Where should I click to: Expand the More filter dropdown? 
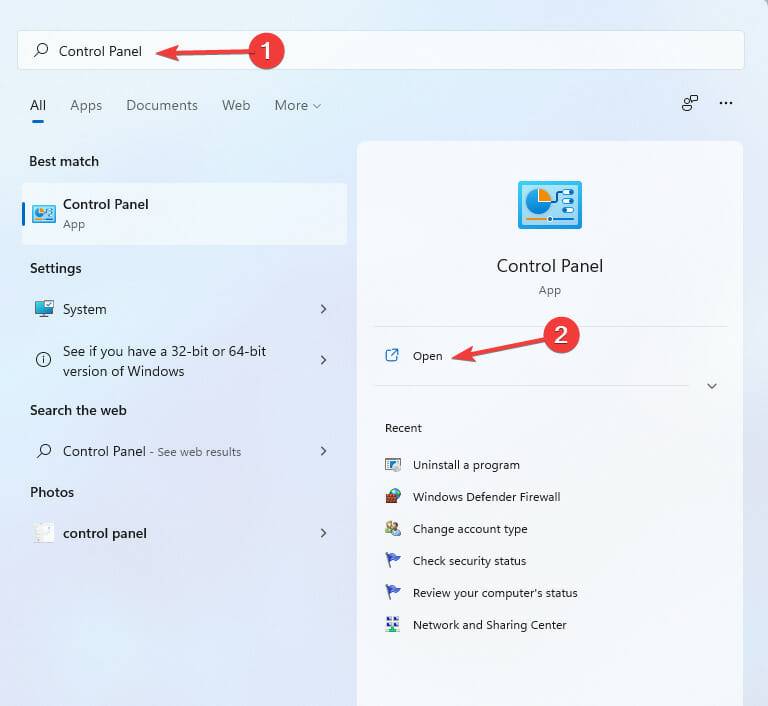pyautogui.click(x=297, y=105)
